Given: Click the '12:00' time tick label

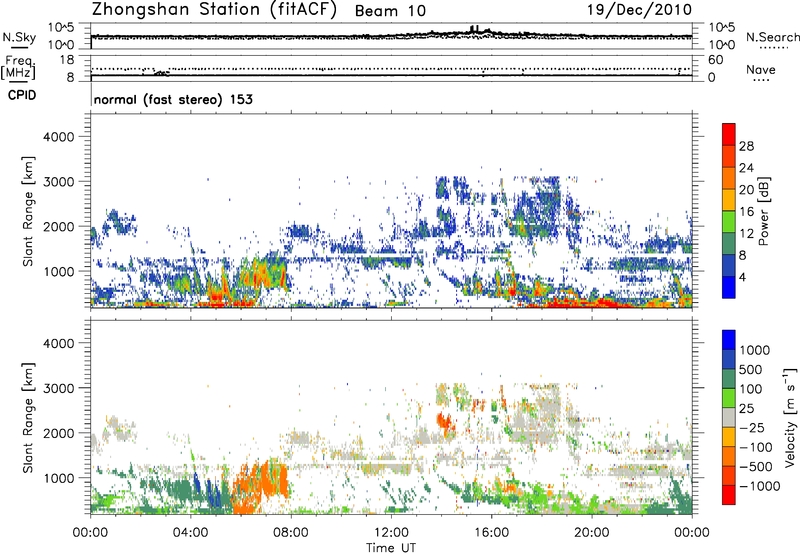Looking at the screenshot, I should 391,533.
